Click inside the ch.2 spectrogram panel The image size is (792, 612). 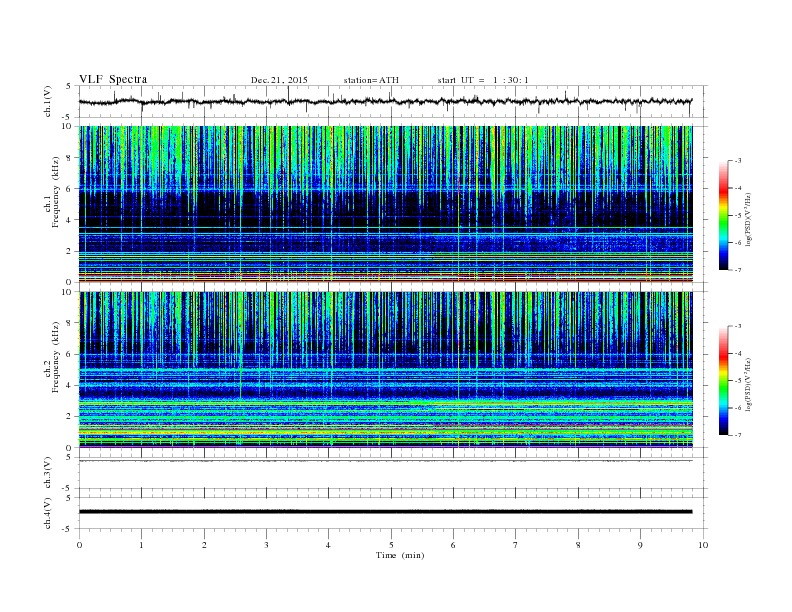tap(385, 370)
